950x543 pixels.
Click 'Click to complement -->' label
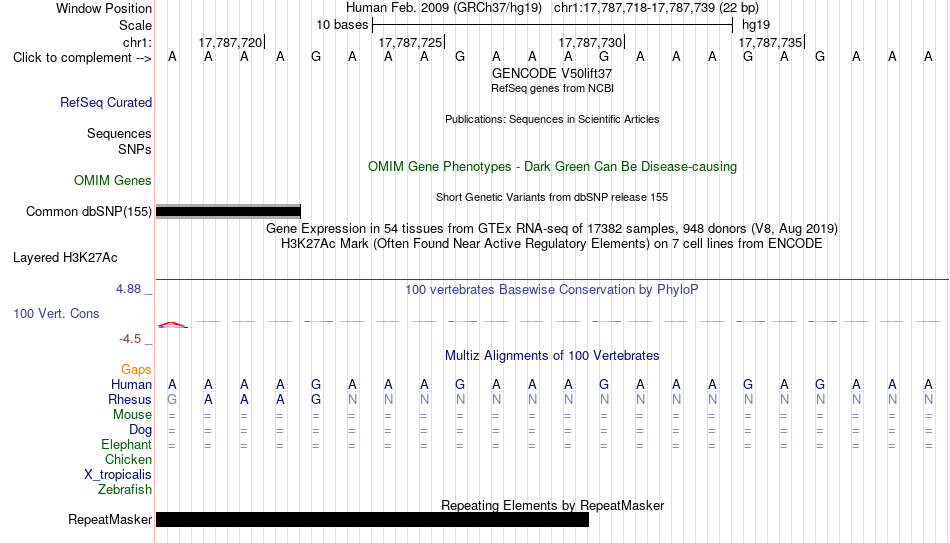[x=82, y=58]
